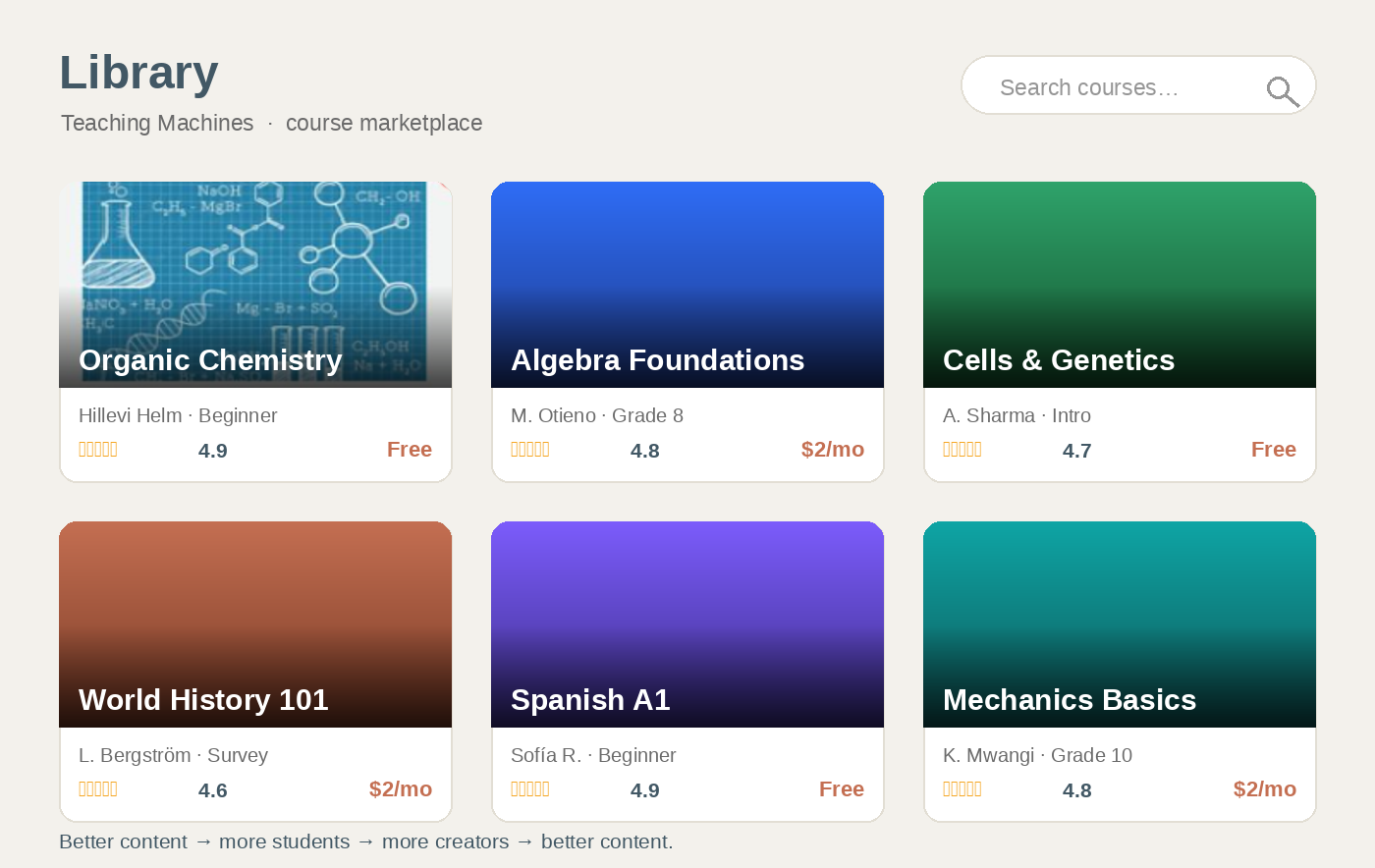
Task: Open the Mechanics Basics course card
Action: (x=1120, y=672)
